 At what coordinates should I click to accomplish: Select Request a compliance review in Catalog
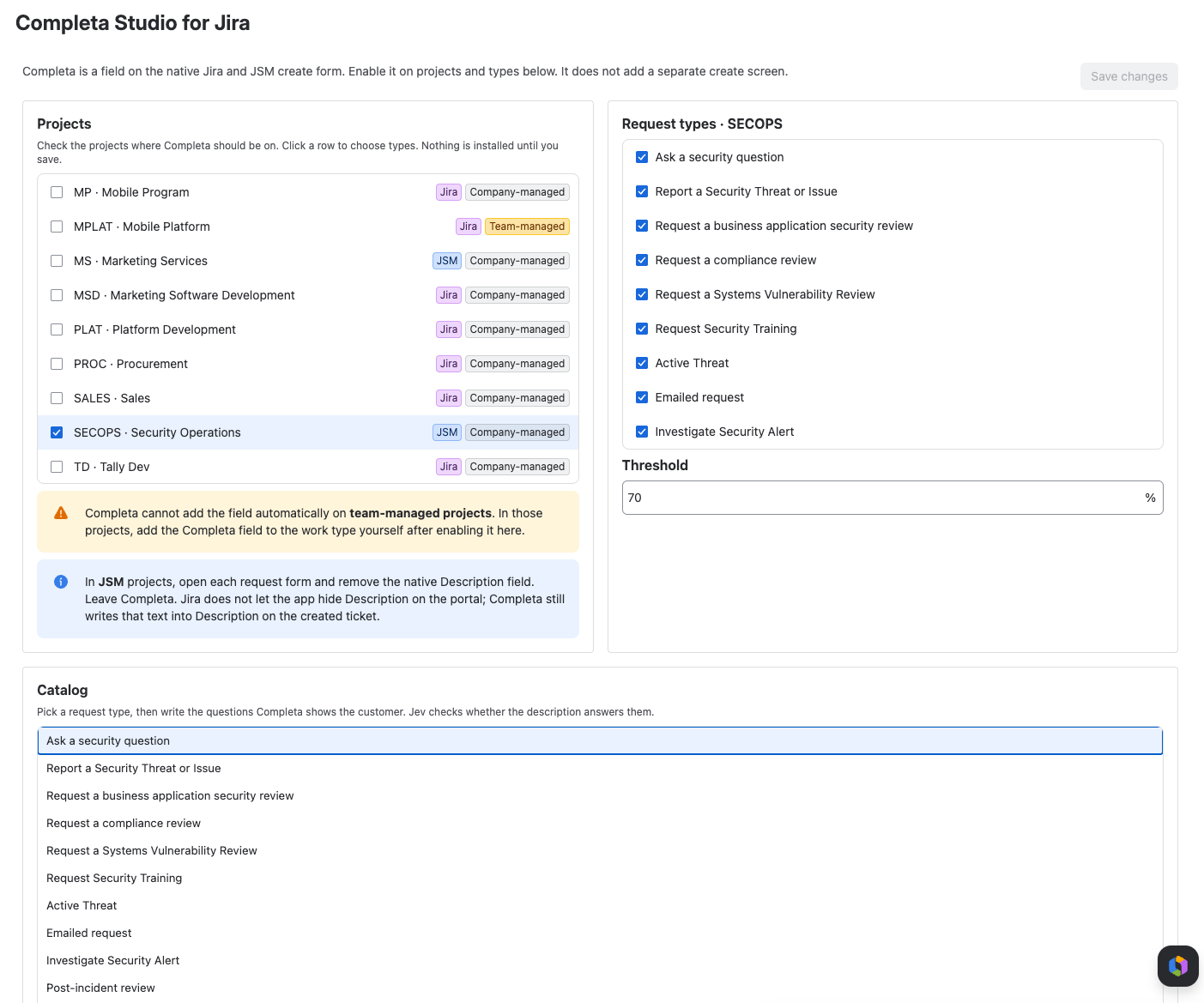[600, 823]
